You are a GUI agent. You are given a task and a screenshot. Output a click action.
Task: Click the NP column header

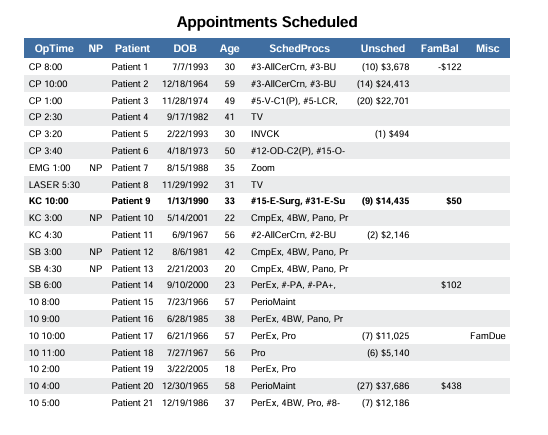95,48
